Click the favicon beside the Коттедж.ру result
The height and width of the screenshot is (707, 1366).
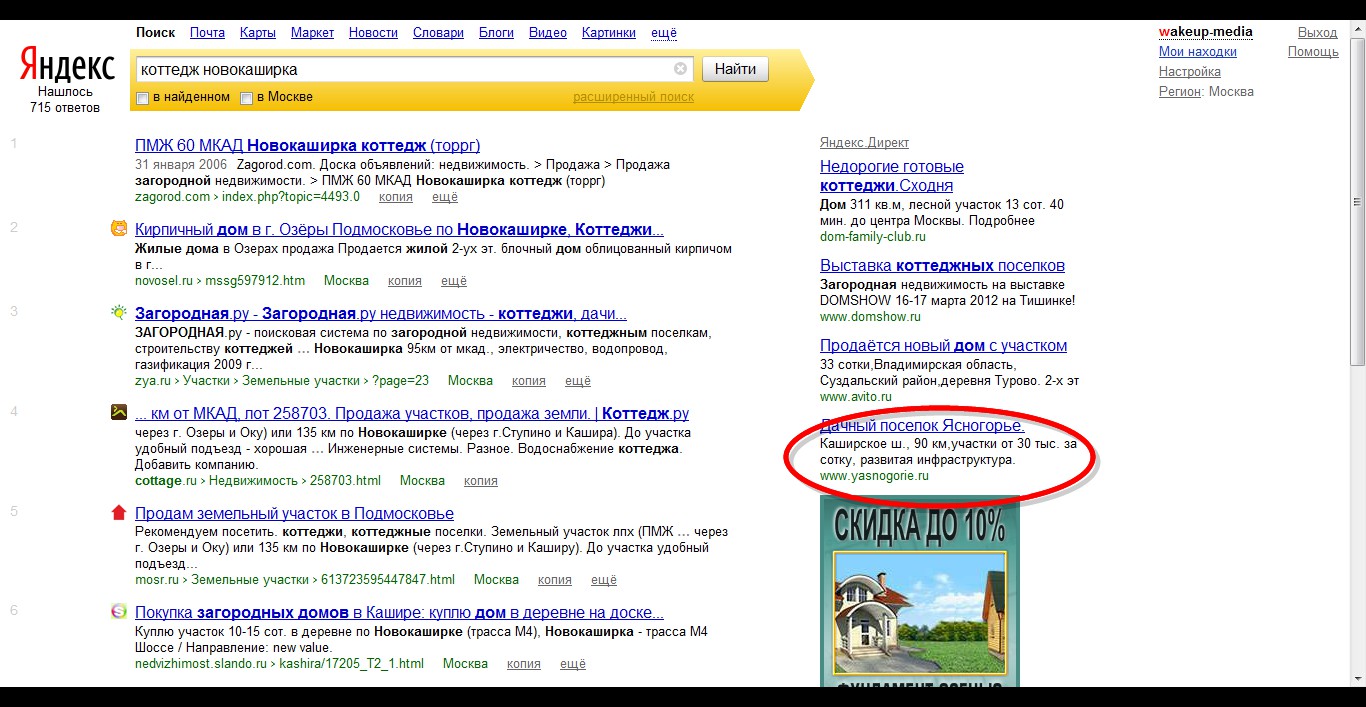pos(119,412)
